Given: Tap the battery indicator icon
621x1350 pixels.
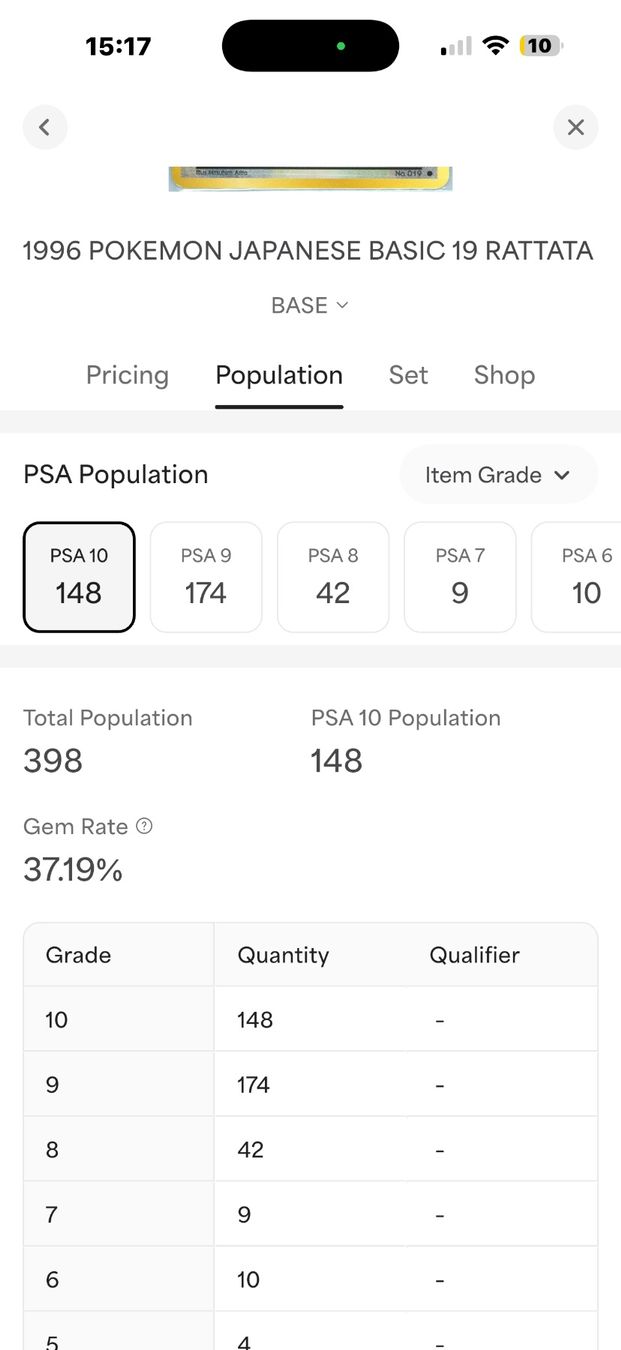Looking at the screenshot, I should [541, 46].
